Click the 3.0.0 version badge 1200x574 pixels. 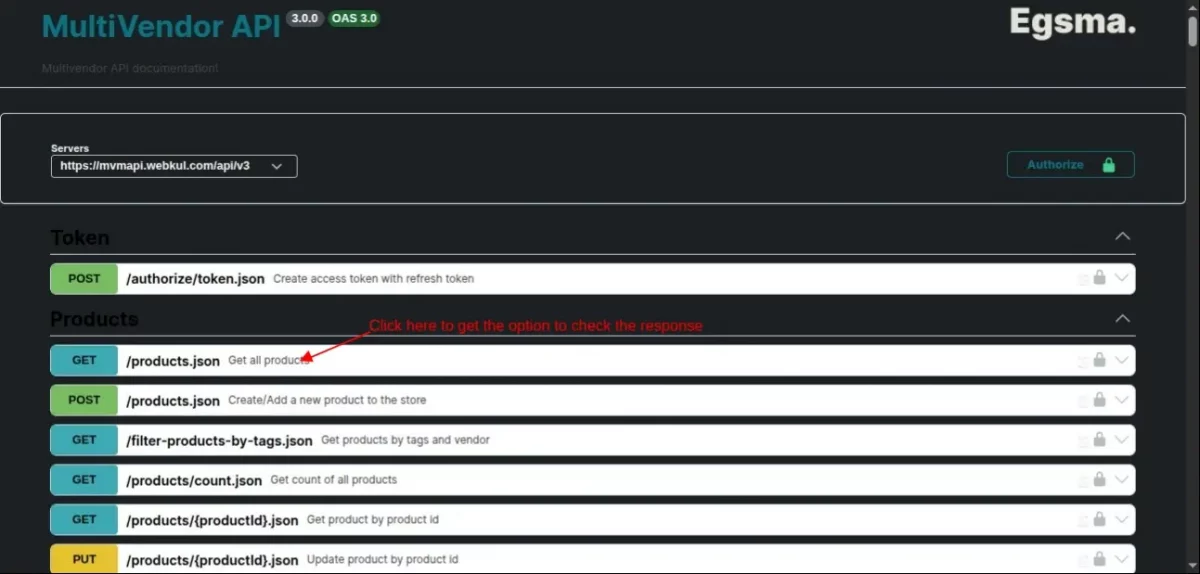click(x=305, y=19)
